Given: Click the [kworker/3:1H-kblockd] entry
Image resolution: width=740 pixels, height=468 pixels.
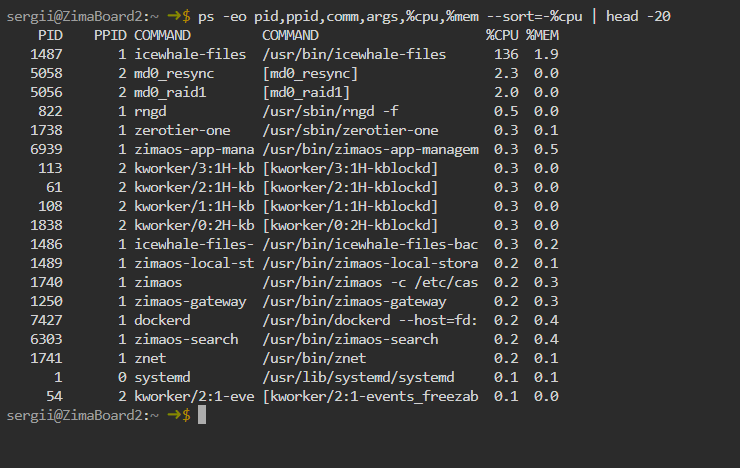Looking at the screenshot, I should point(350,168).
